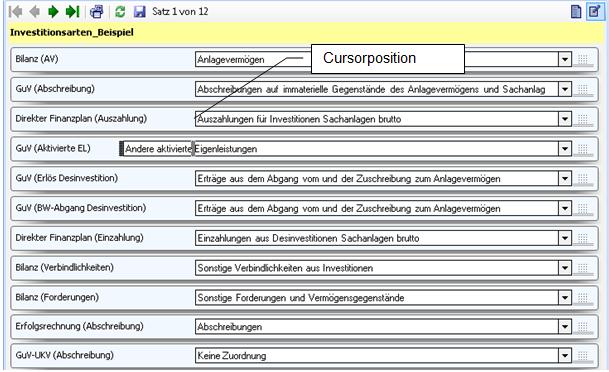The width and height of the screenshot is (609, 372).
Task: Open the document page icon at top right
Action: 576,12
